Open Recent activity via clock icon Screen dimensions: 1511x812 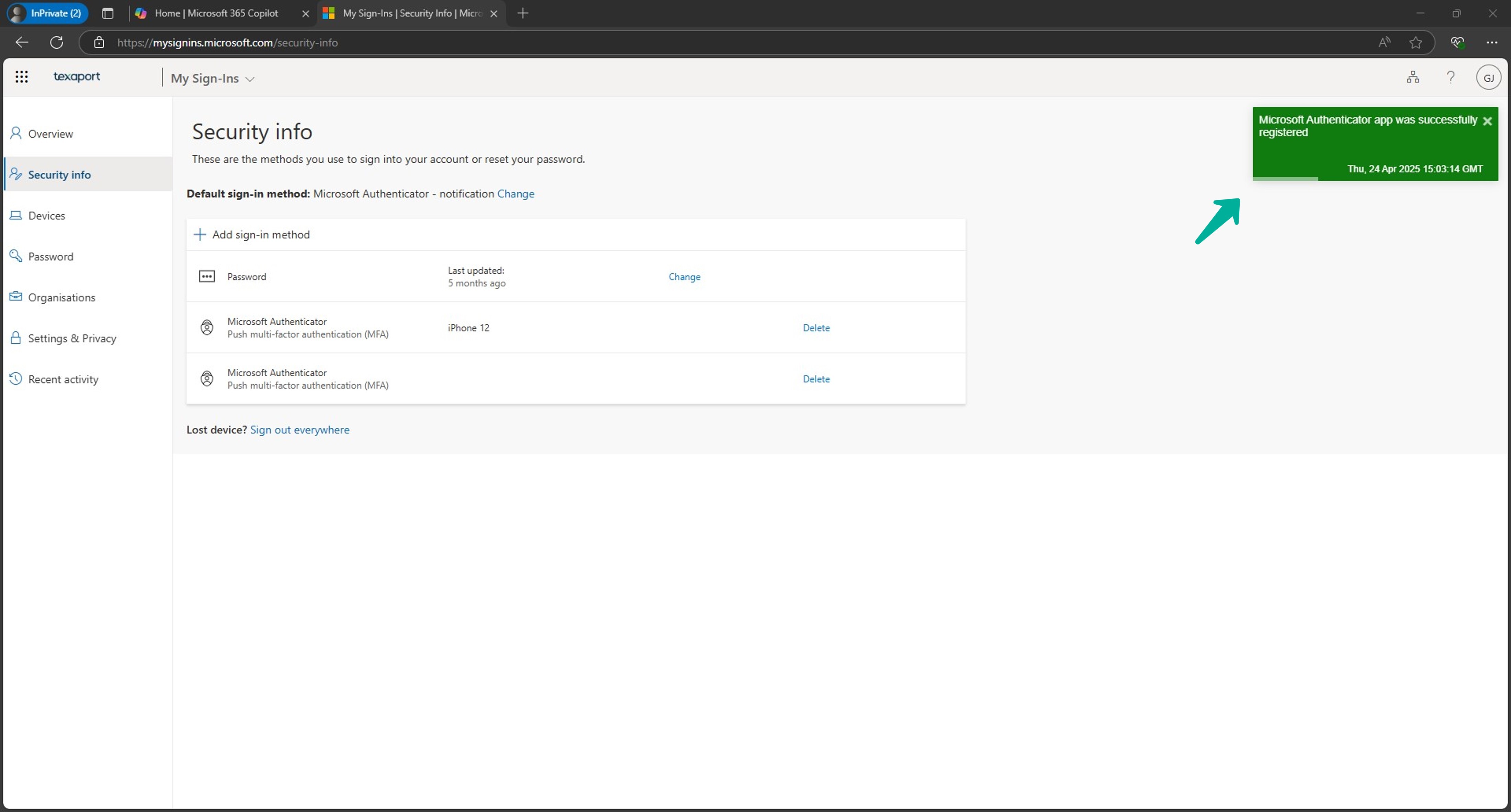click(16, 379)
